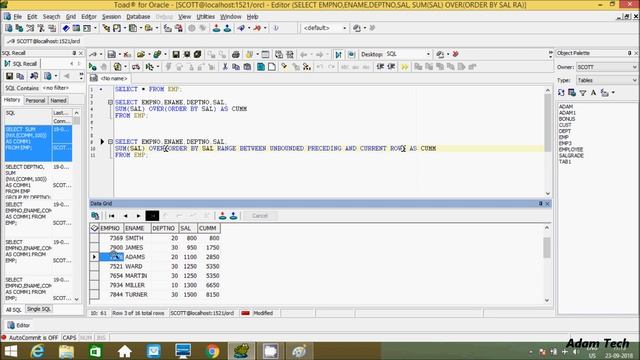Click the open folder icon in editor toolbar
640x360 pixels.
click(x=141, y=54)
